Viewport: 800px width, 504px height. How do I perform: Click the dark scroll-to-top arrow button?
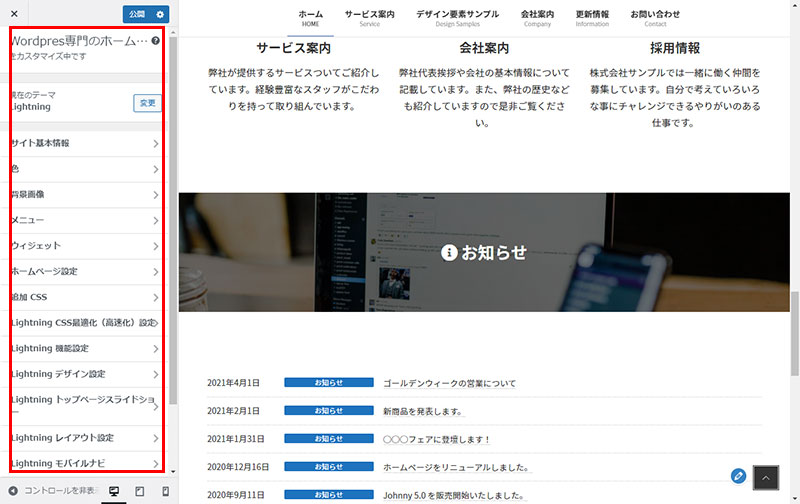pos(765,478)
